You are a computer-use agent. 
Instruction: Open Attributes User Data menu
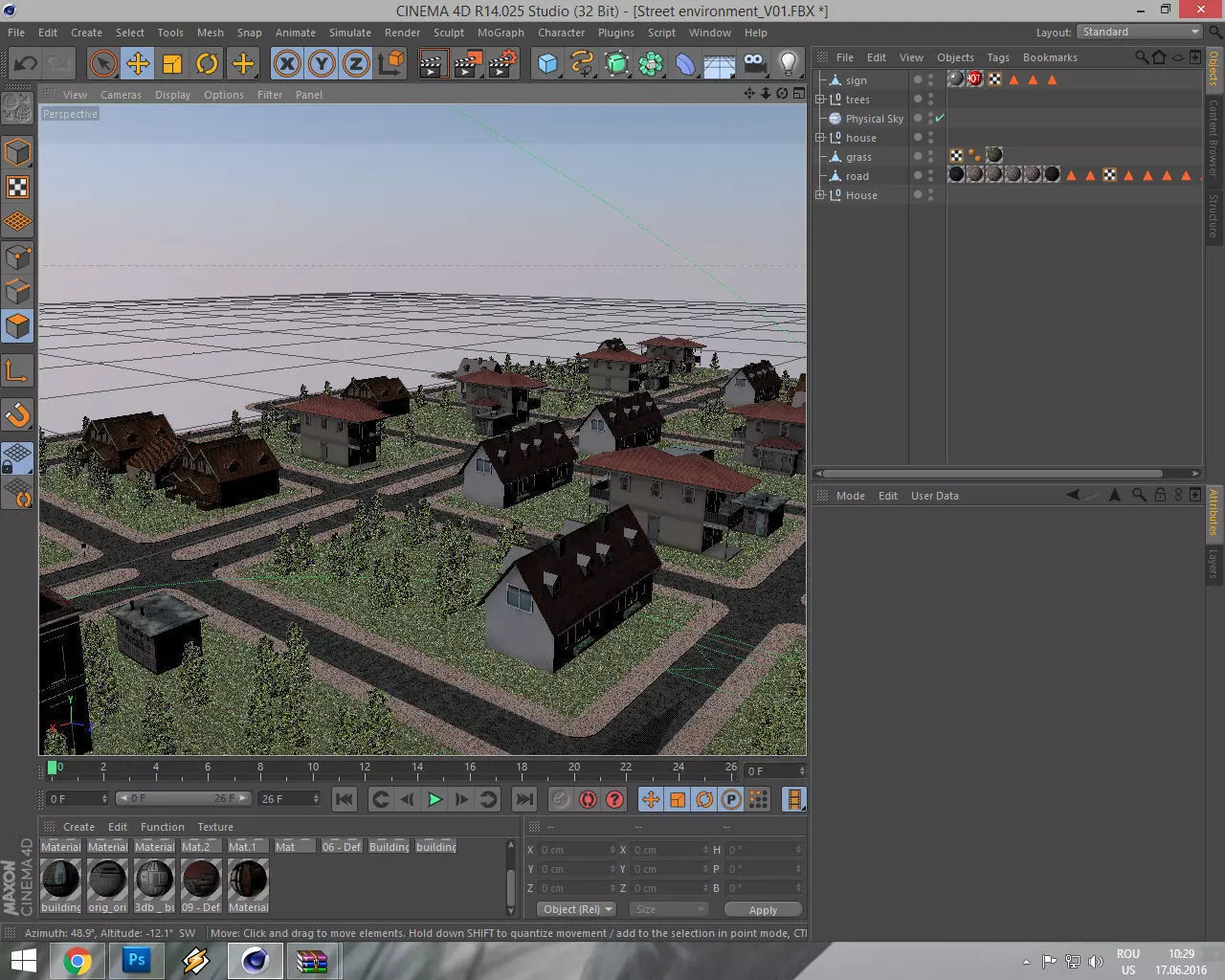[934, 496]
